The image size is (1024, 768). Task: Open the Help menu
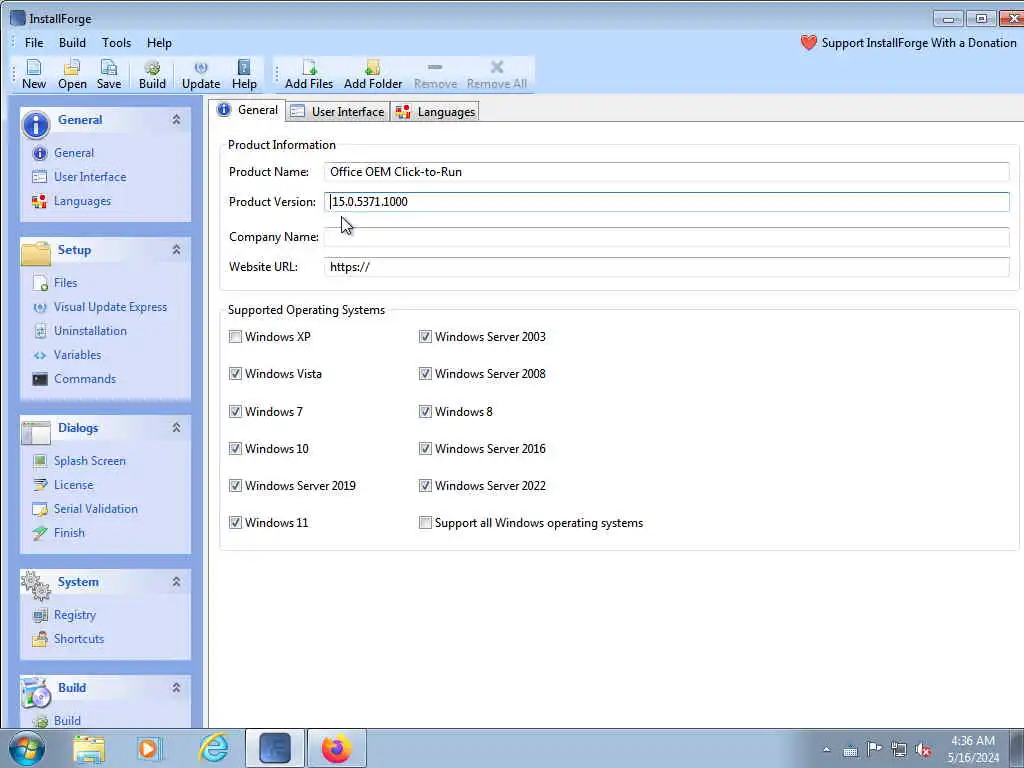click(159, 43)
